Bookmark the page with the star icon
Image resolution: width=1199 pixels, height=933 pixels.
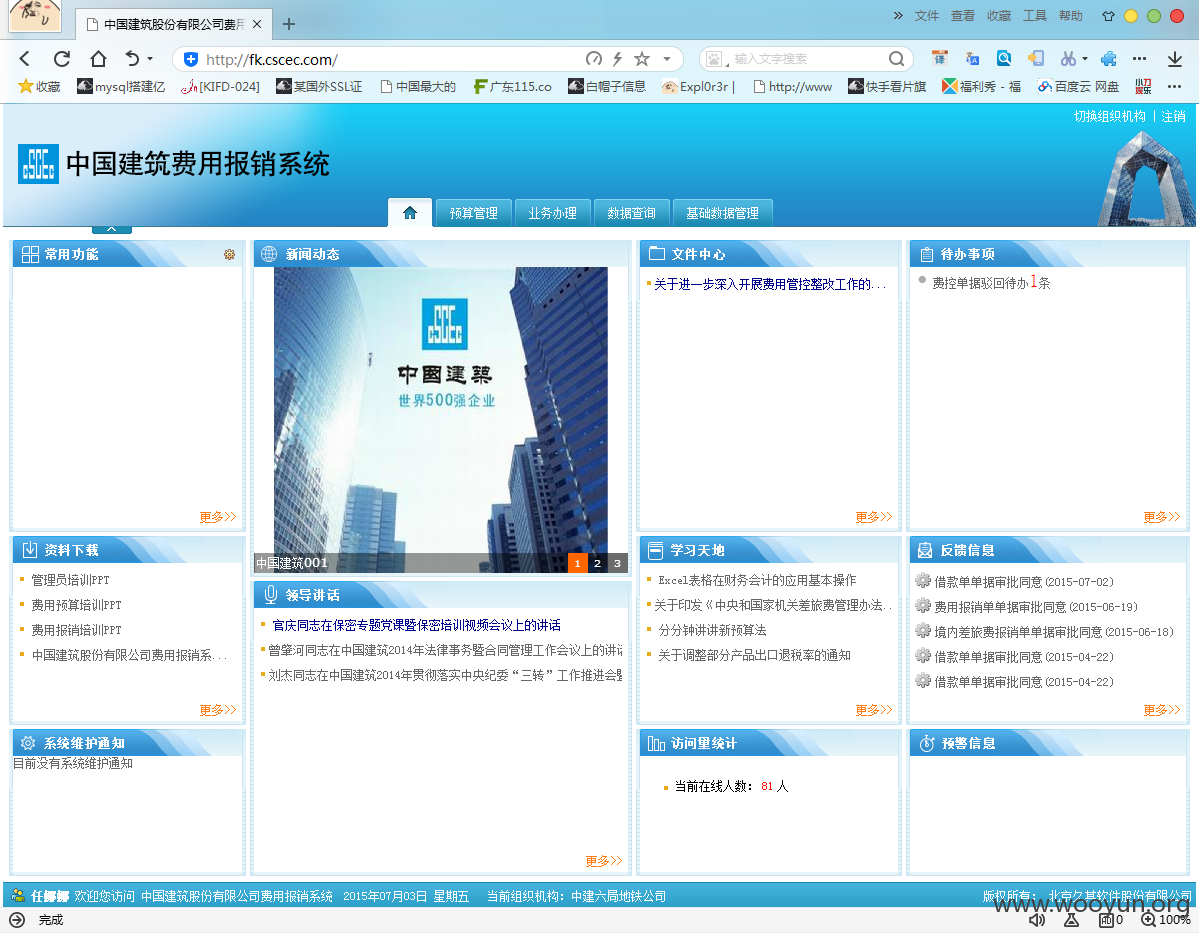click(642, 59)
